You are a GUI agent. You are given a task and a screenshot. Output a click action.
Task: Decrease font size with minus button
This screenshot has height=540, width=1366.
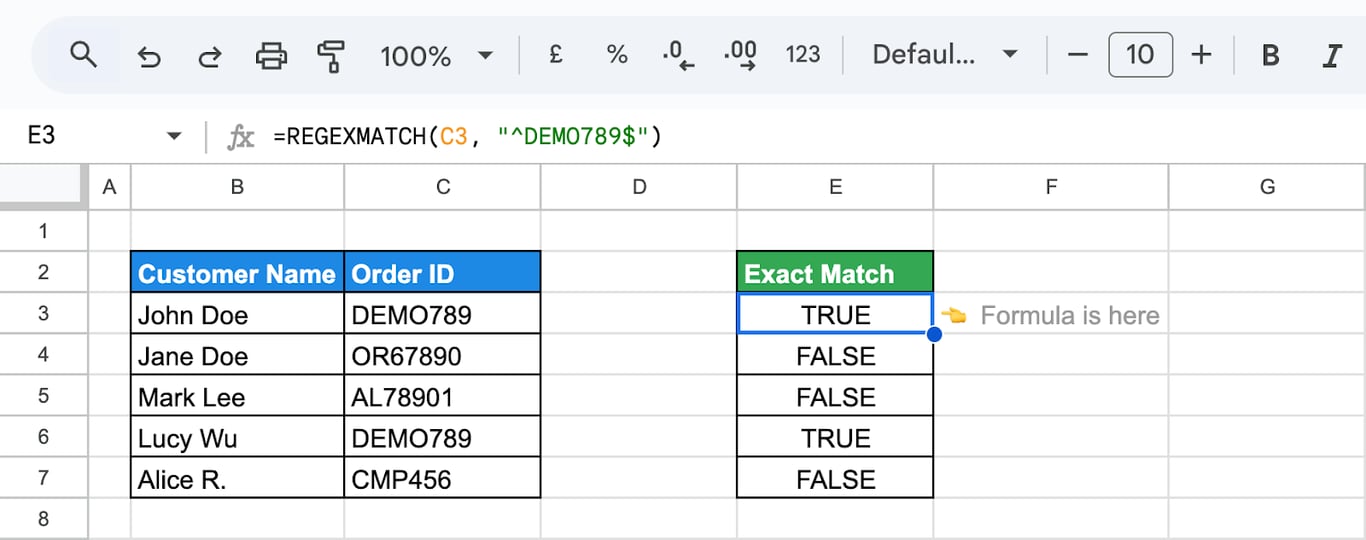pyautogui.click(x=1077, y=55)
